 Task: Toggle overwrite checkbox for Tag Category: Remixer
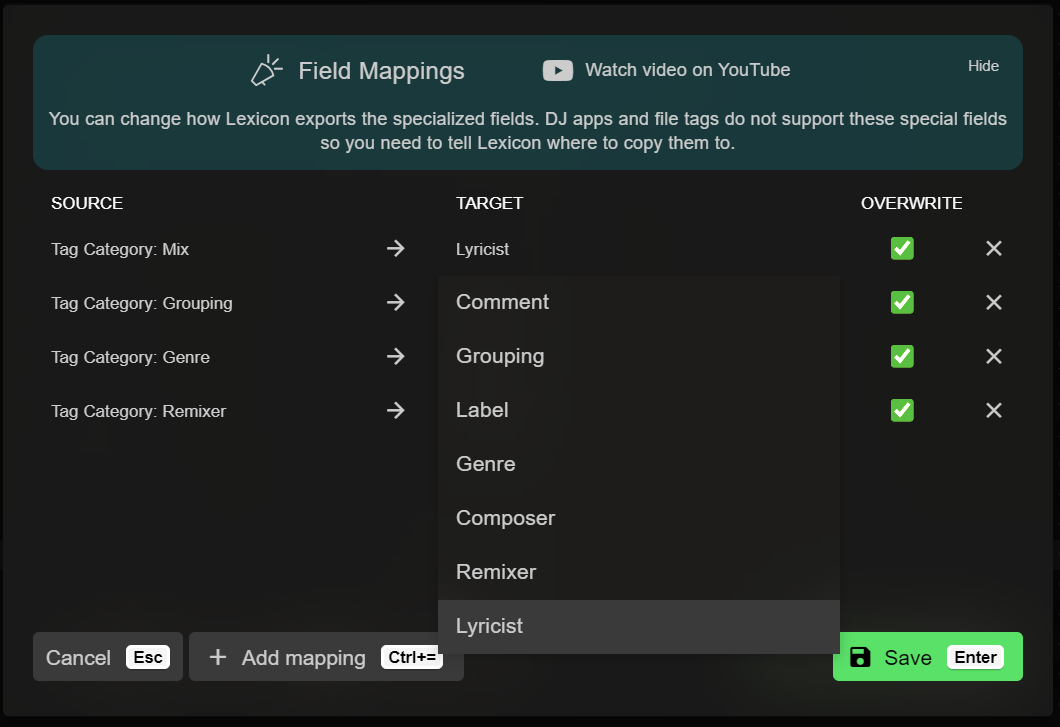(902, 411)
